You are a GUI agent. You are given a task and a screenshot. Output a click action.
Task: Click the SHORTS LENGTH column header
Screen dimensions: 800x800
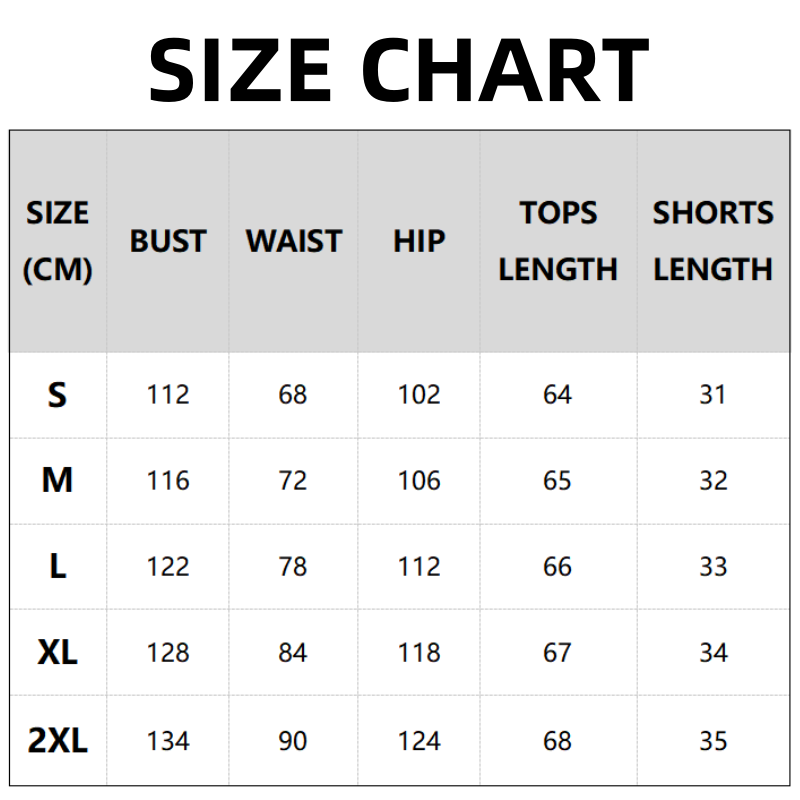click(713, 241)
